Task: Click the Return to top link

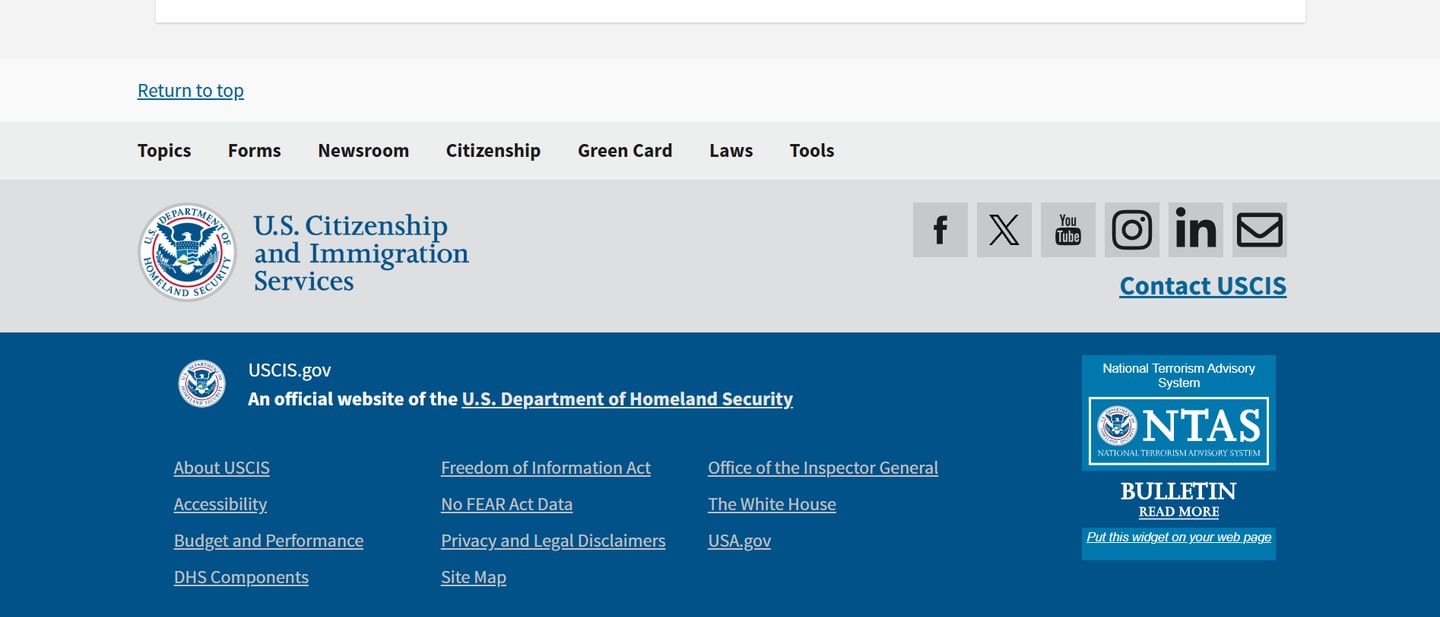Action: (191, 90)
